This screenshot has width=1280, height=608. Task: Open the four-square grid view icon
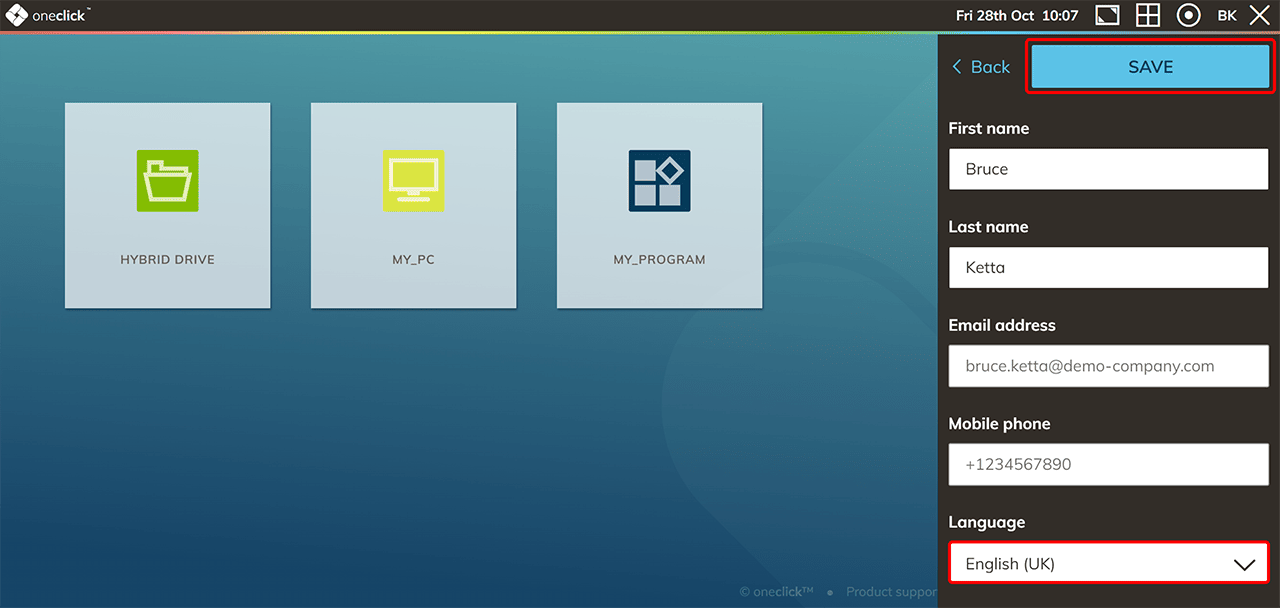[1148, 15]
